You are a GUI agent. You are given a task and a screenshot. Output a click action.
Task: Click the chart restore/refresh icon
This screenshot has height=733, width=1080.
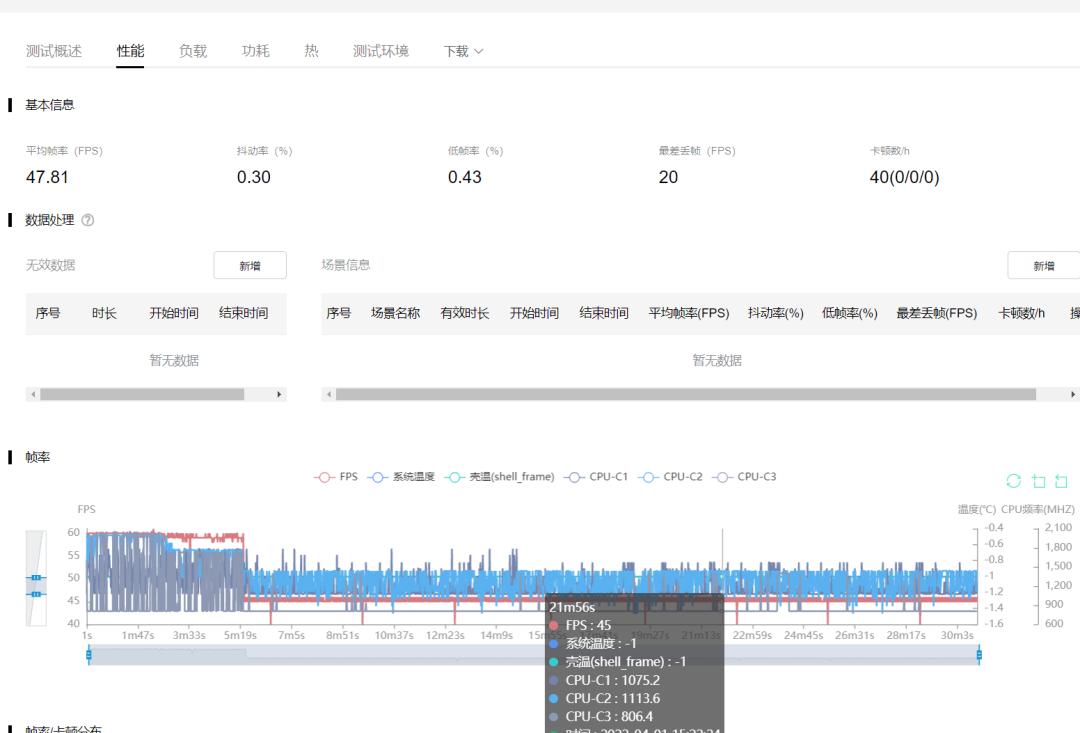click(x=1013, y=481)
